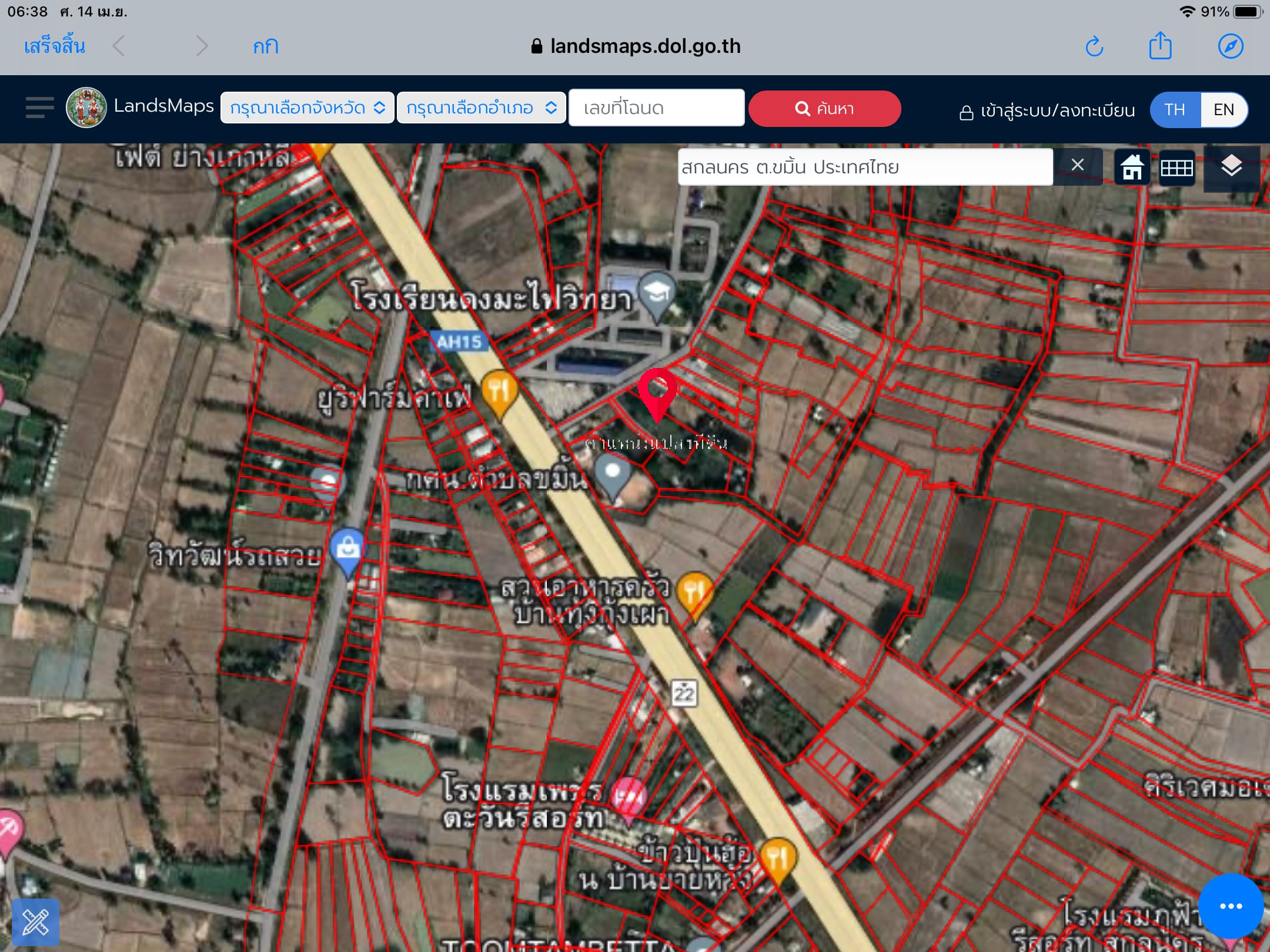Click the pink hotel marker for โรงแรมเพชรตะวันรีสอร์ท

coord(629,800)
